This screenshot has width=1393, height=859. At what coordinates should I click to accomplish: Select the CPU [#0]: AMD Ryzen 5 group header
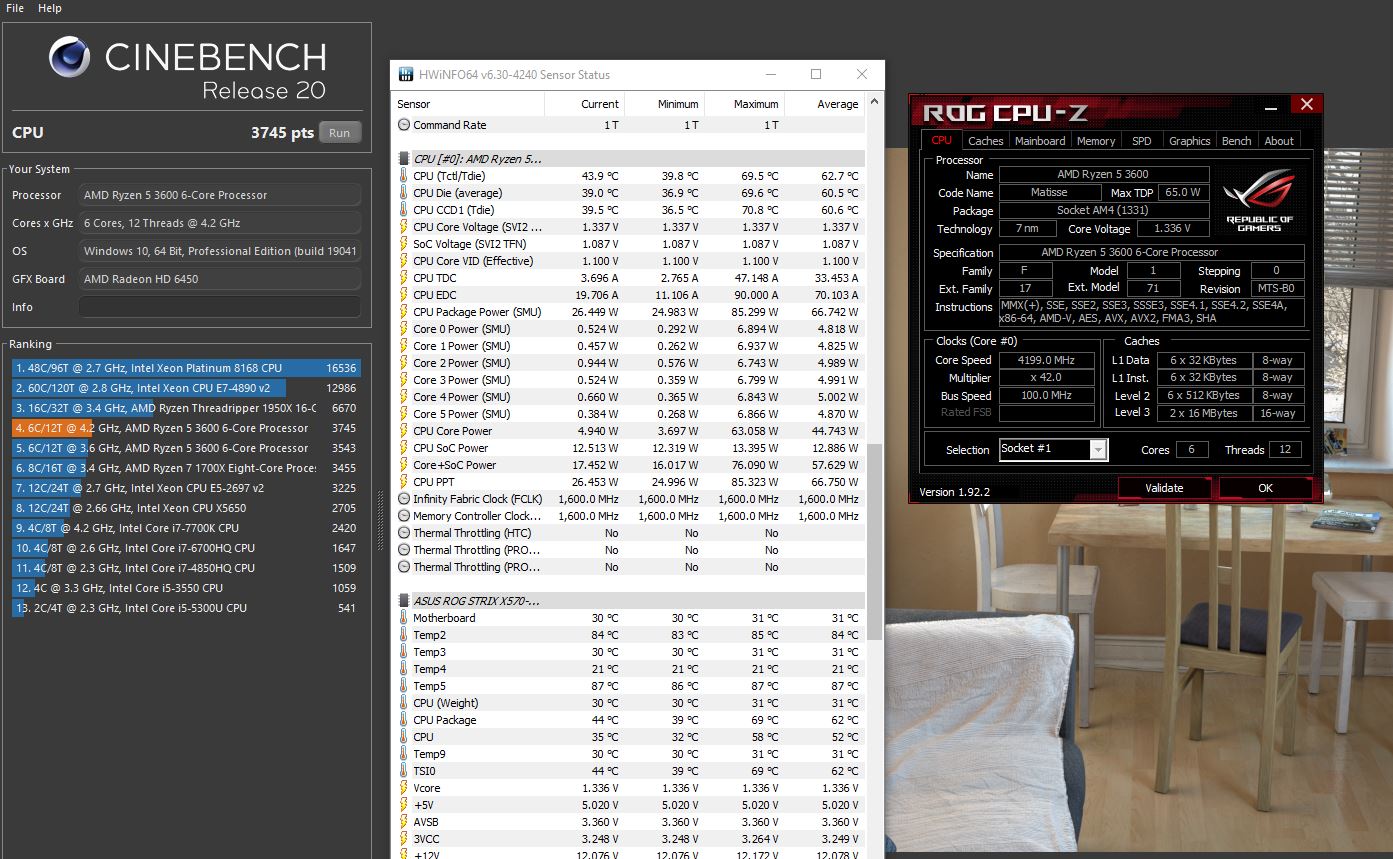[x=628, y=159]
